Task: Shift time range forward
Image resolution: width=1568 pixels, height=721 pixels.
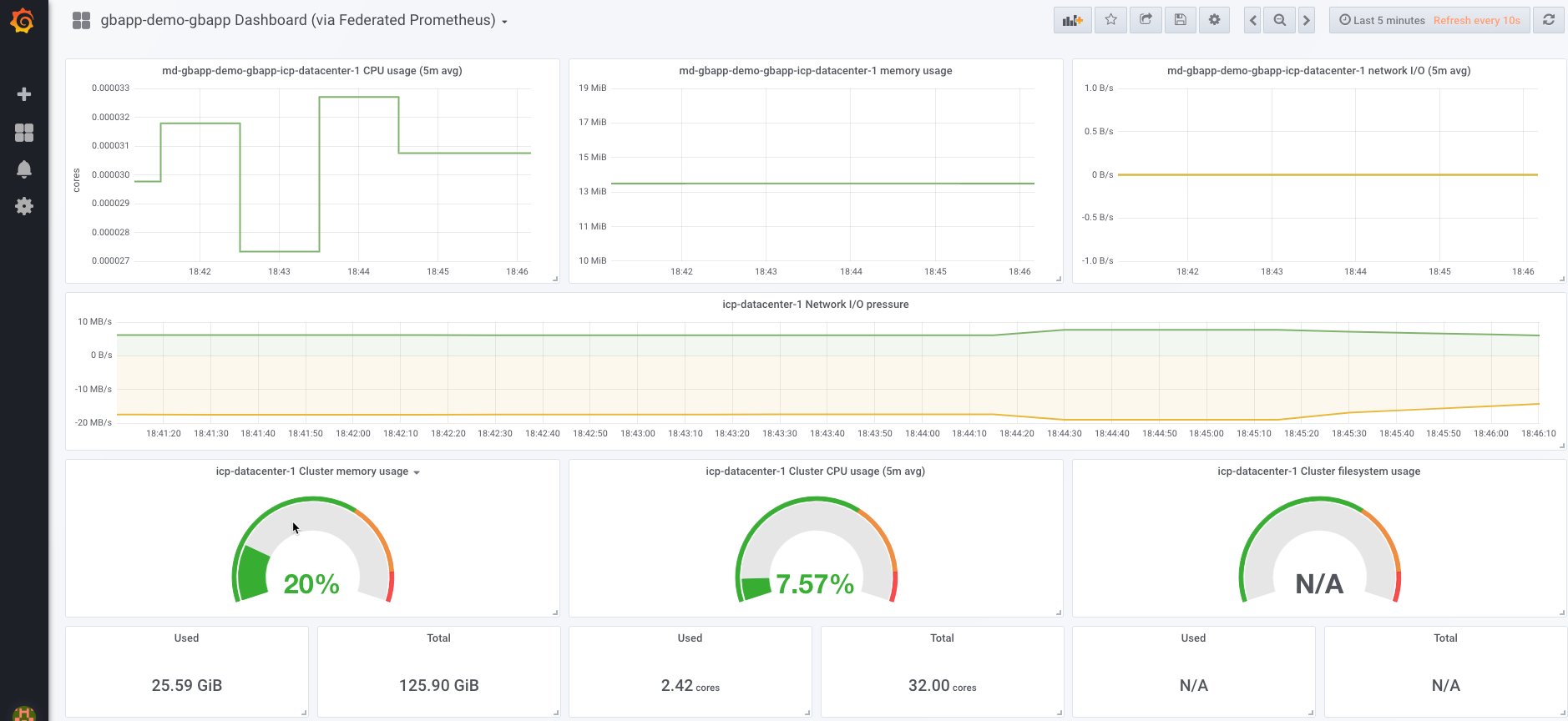Action: point(1307,20)
